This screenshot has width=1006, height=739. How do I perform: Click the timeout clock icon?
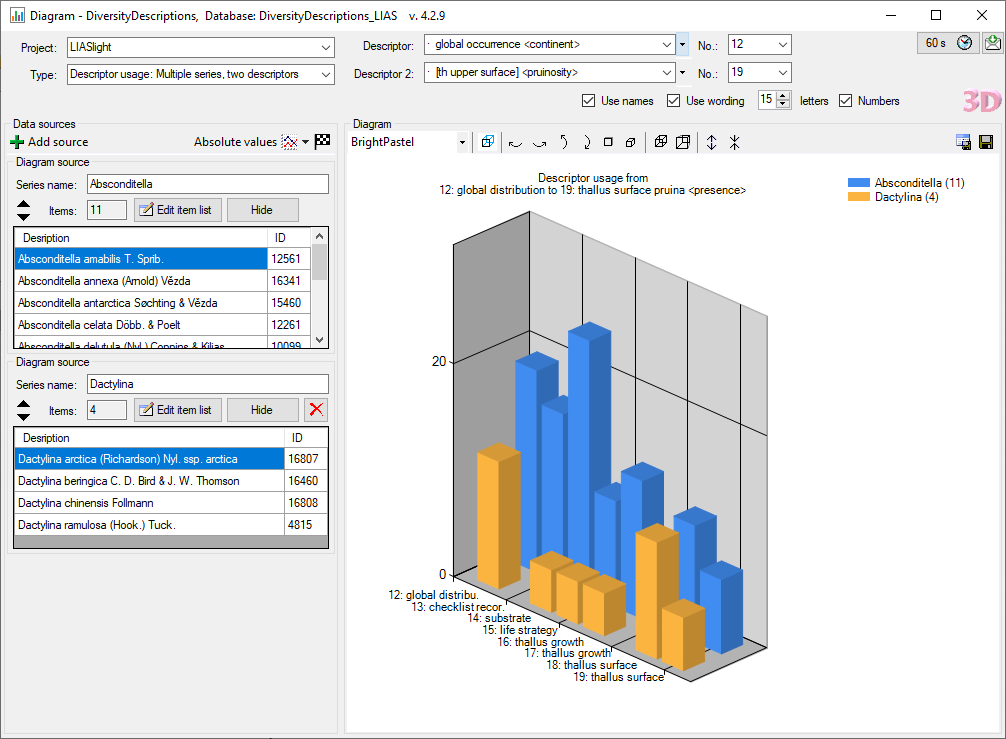pos(964,43)
